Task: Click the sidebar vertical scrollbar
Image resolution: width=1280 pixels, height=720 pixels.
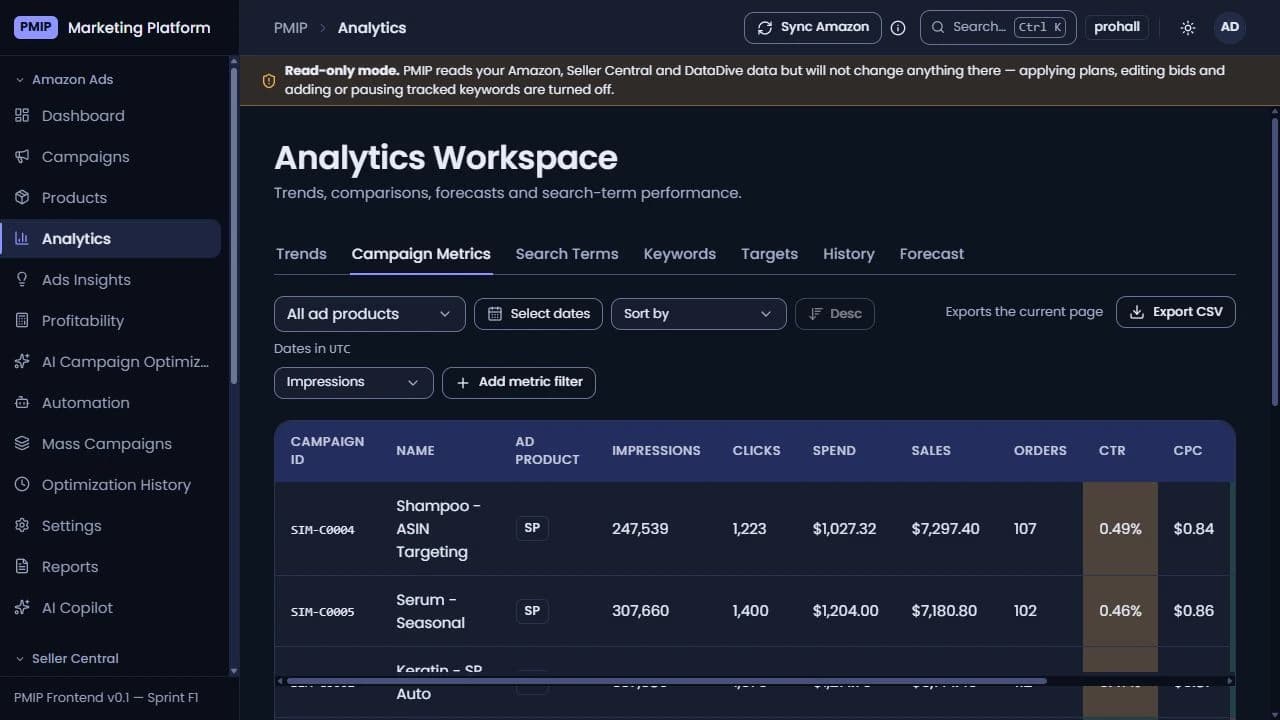Action: click(x=234, y=225)
